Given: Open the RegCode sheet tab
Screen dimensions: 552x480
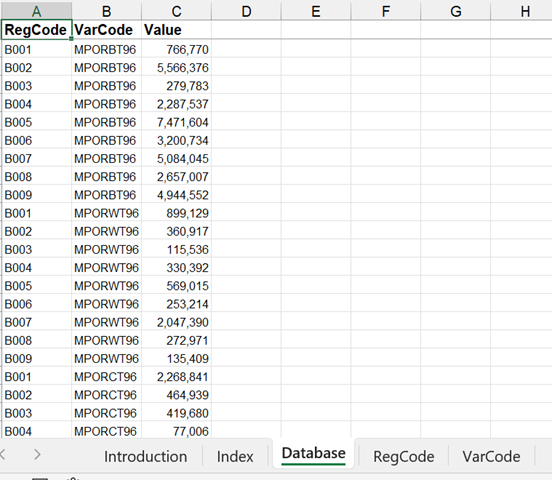Looking at the screenshot, I should coord(403,456).
